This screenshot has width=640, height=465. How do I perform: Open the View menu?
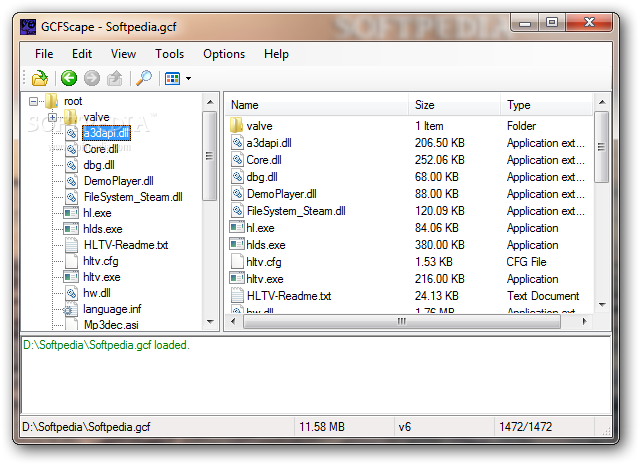click(123, 54)
